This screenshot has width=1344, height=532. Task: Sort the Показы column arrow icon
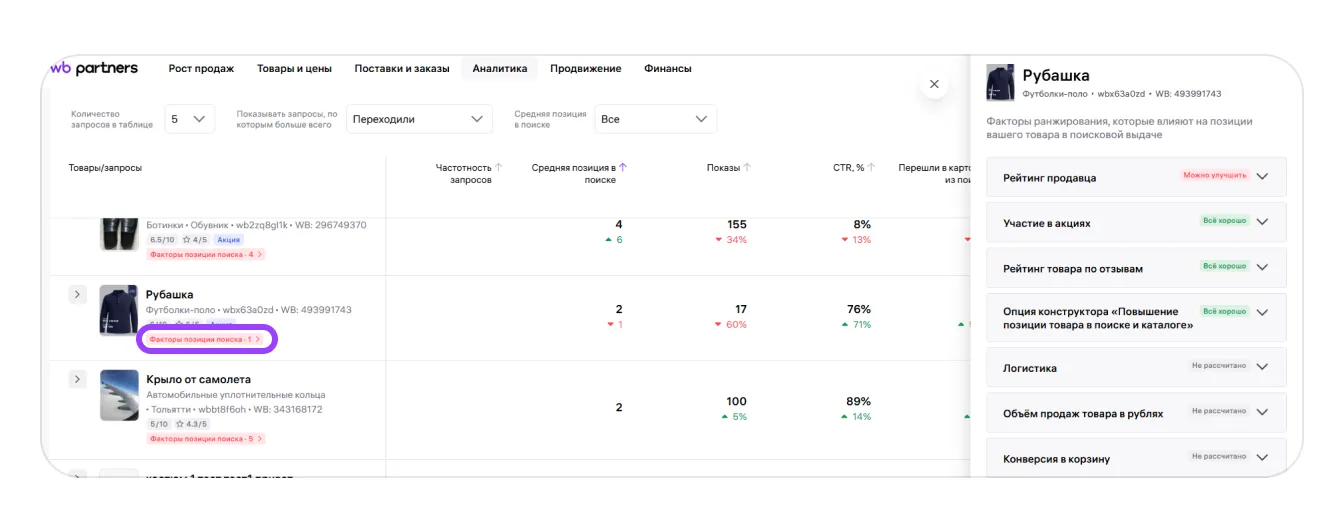click(747, 168)
